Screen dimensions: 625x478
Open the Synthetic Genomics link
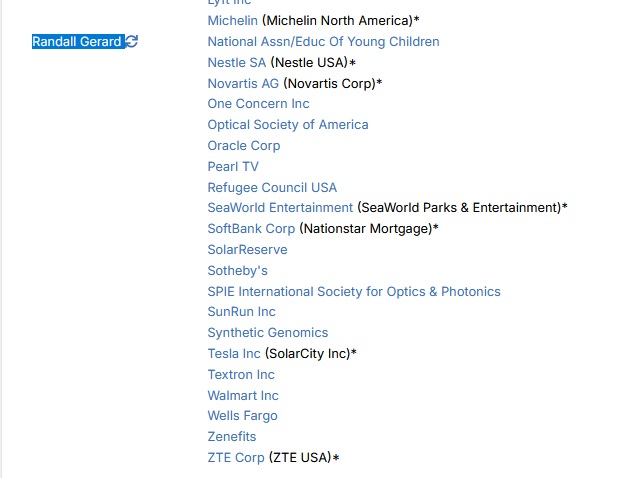(x=268, y=333)
